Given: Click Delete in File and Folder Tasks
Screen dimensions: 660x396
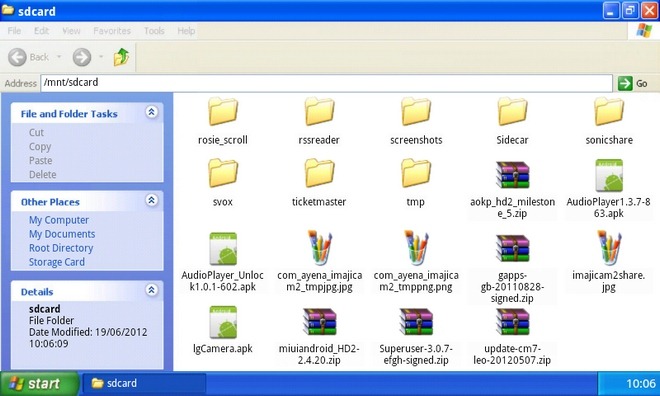Looking at the screenshot, I should [43, 175].
